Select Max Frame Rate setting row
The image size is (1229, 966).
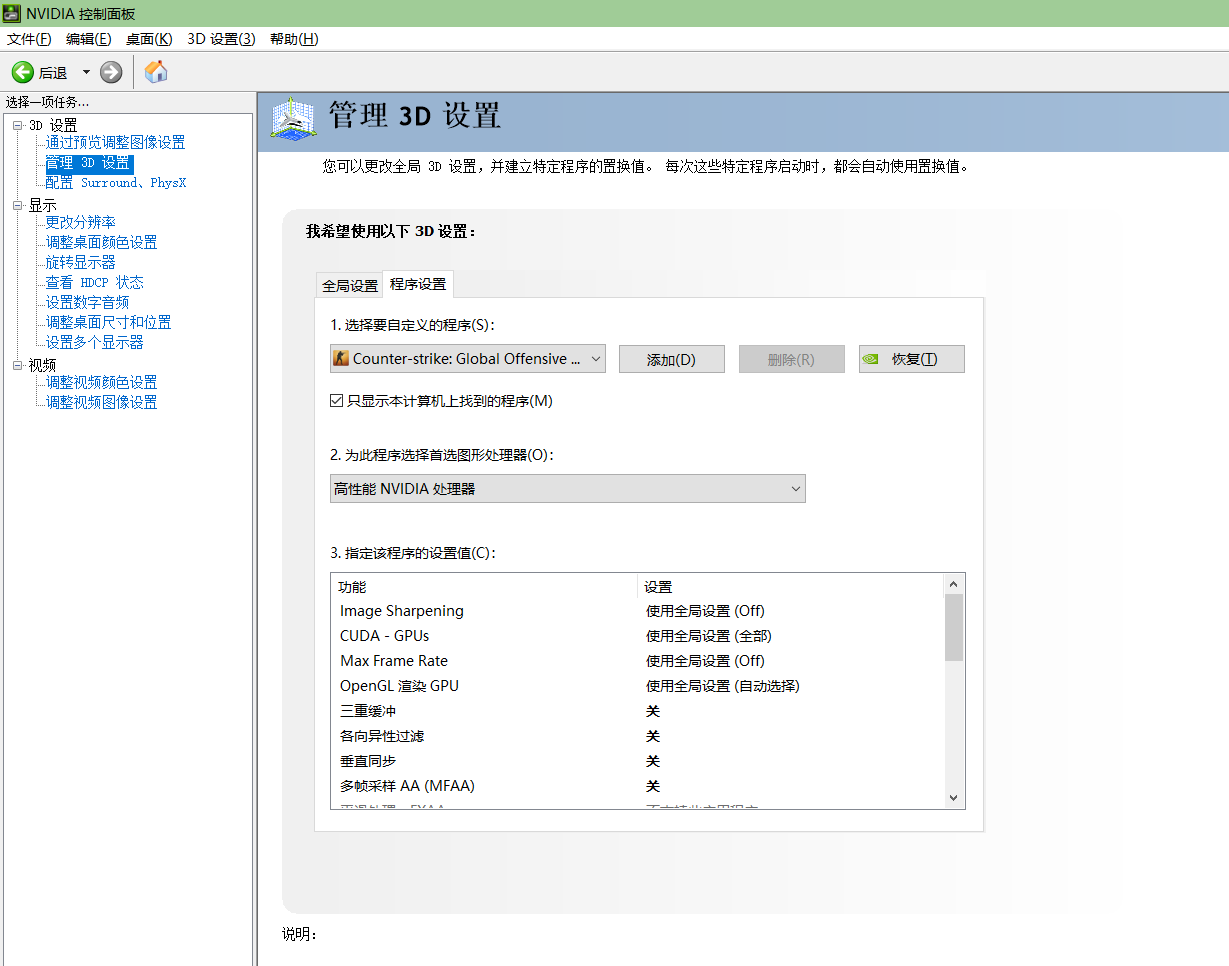pos(638,661)
